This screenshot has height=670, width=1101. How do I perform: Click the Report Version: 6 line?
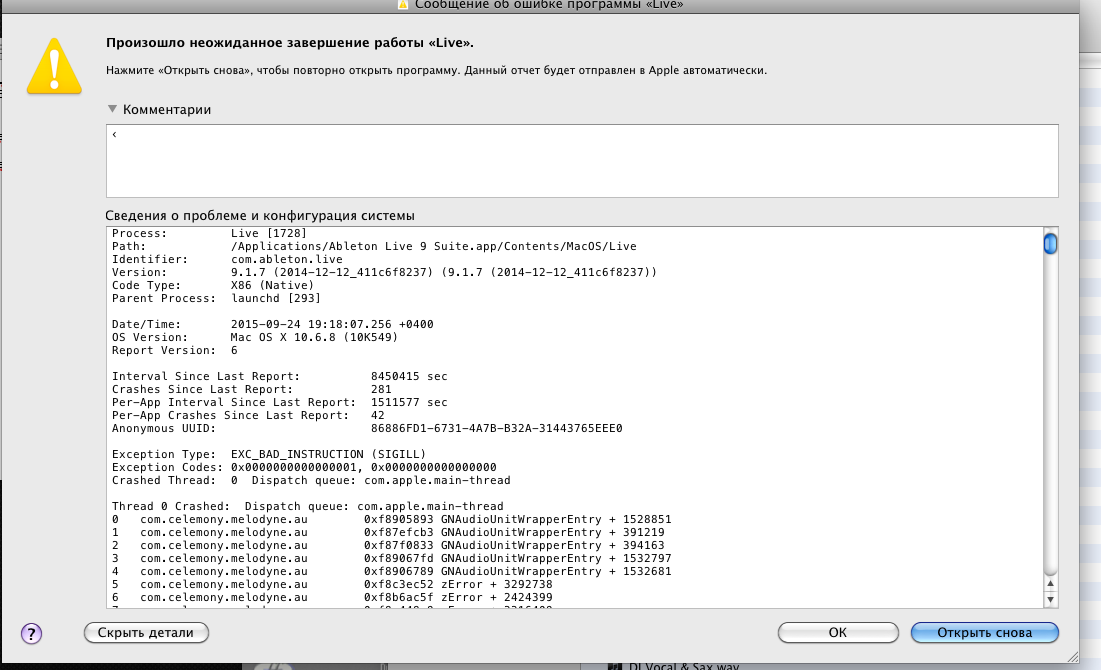[175, 350]
